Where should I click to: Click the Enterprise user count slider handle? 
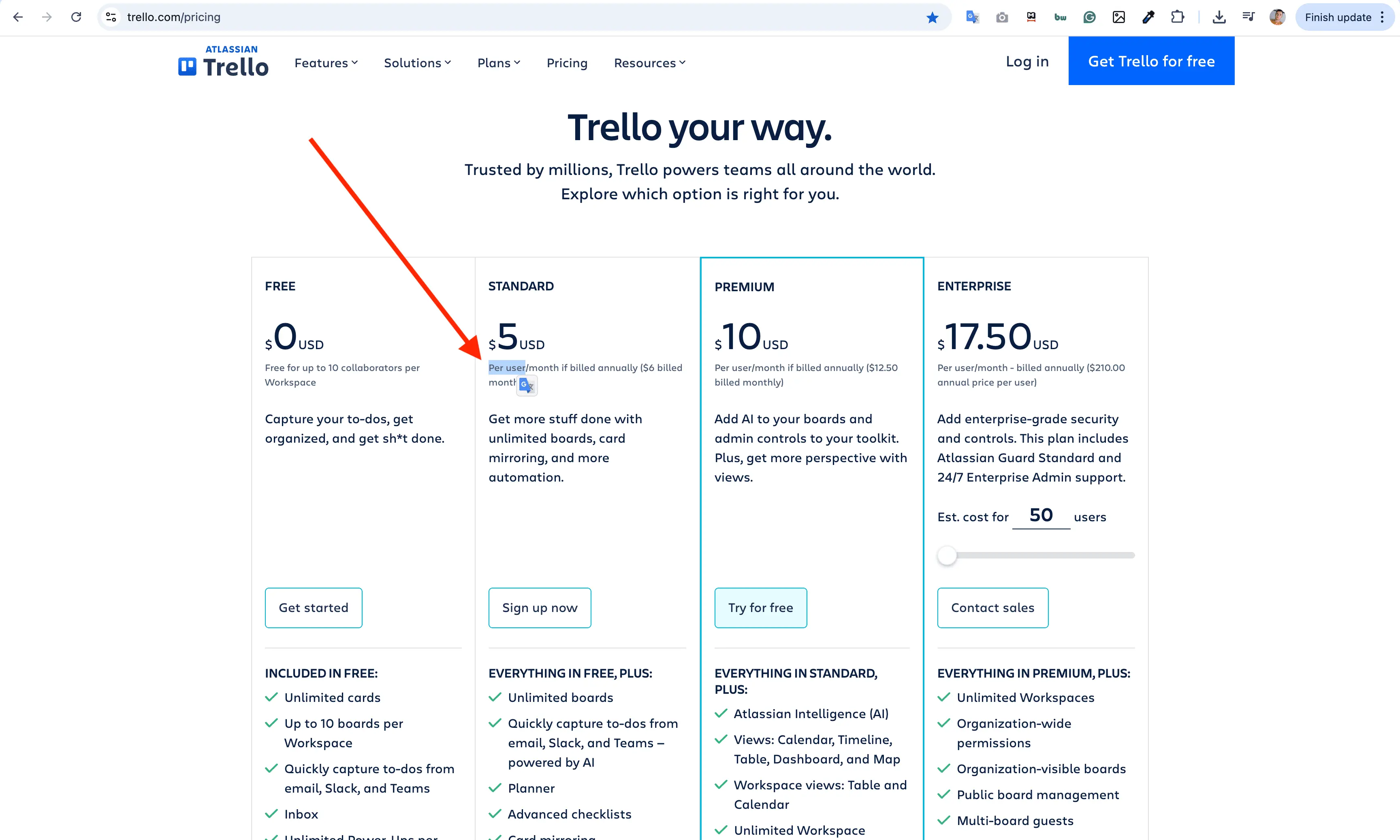[947, 555]
